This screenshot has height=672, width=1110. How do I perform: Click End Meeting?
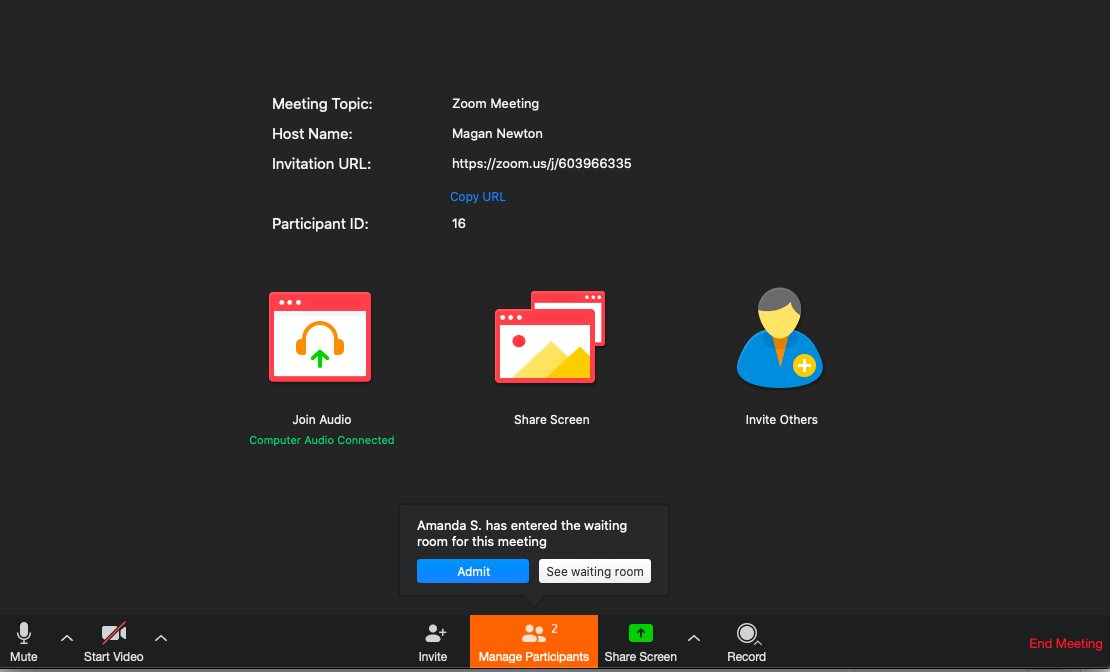1065,644
